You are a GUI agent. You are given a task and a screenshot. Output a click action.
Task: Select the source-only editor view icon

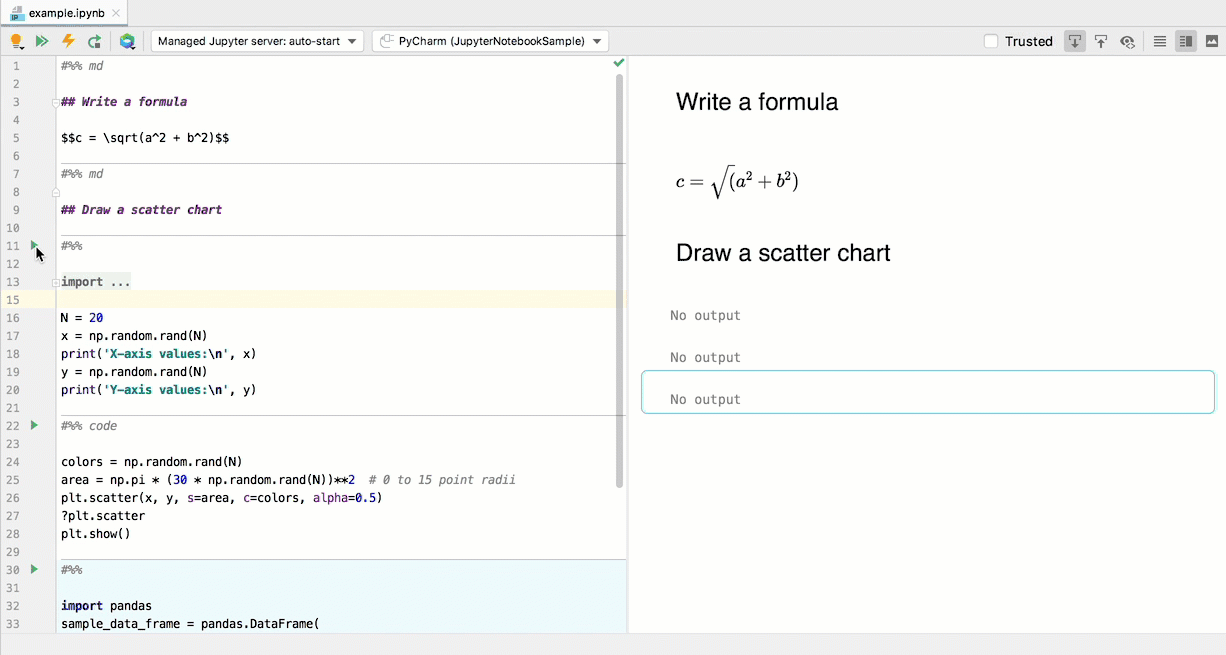(1159, 41)
